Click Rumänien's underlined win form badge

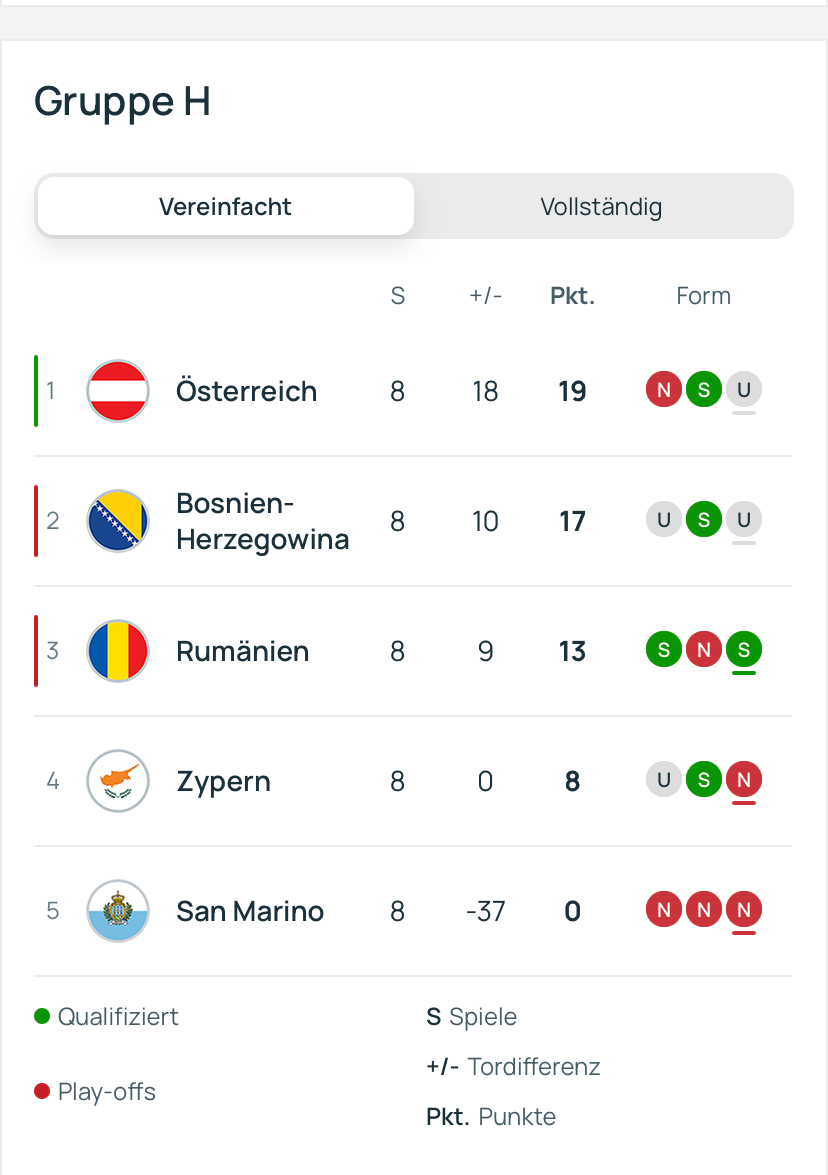743,650
